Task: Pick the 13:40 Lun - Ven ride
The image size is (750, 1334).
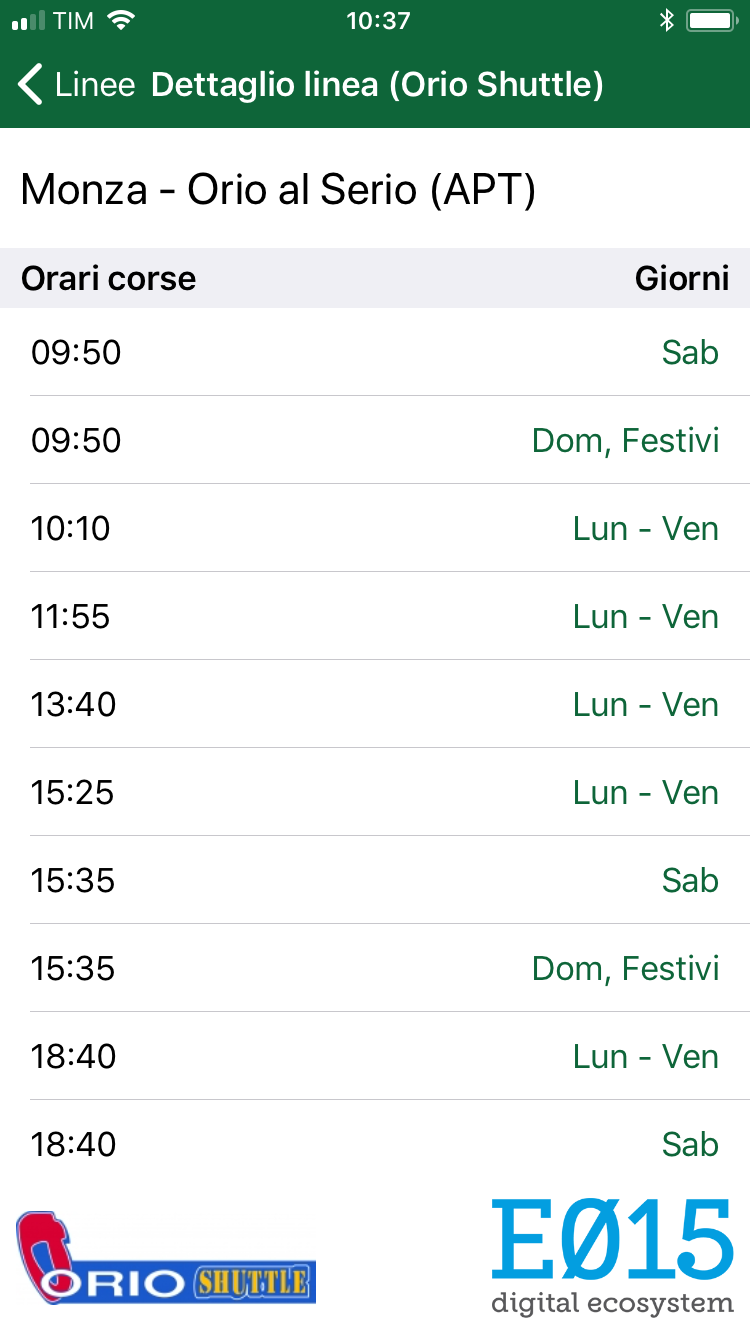Action: point(375,704)
